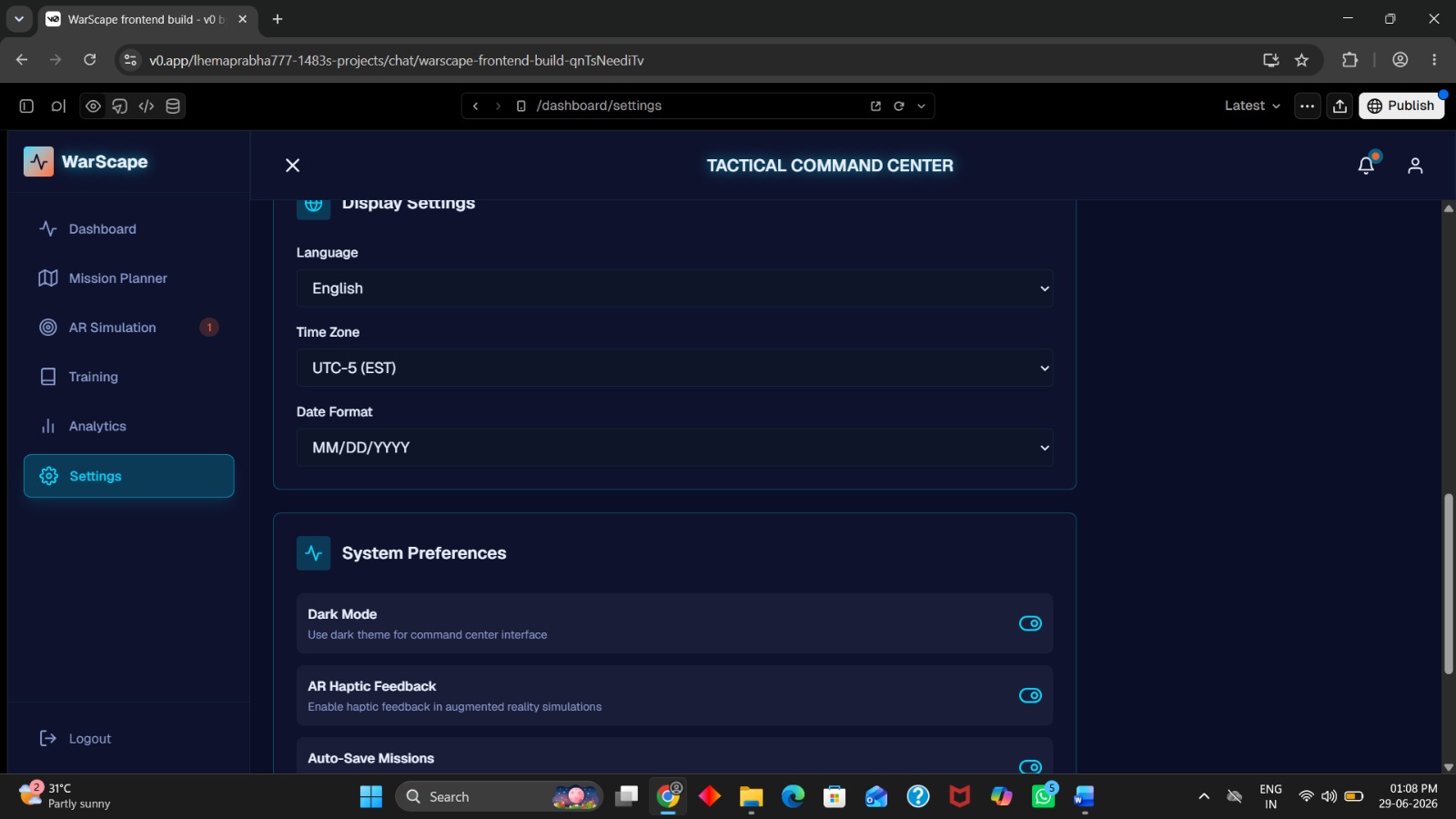Click the notification bell icon
The height and width of the screenshot is (819, 1456).
tap(1366, 165)
